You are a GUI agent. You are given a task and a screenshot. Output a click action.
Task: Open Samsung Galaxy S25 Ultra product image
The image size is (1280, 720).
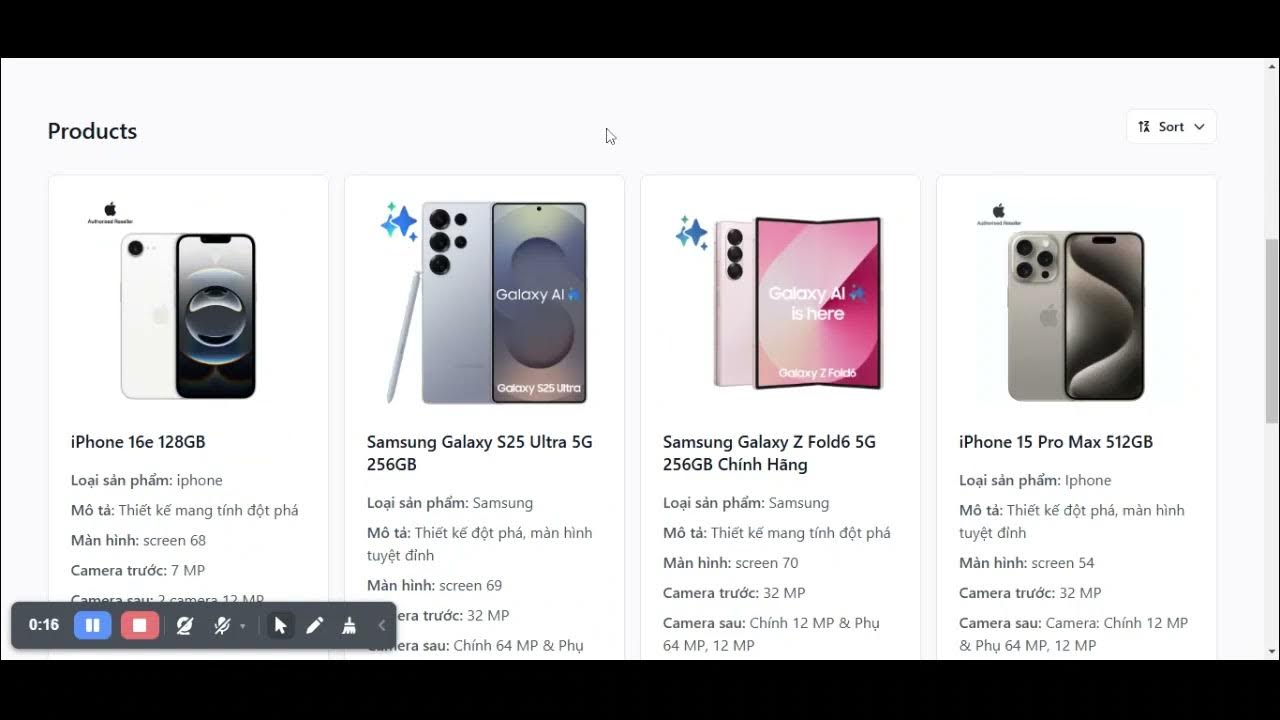pyautogui.click(x=484, y=301)
